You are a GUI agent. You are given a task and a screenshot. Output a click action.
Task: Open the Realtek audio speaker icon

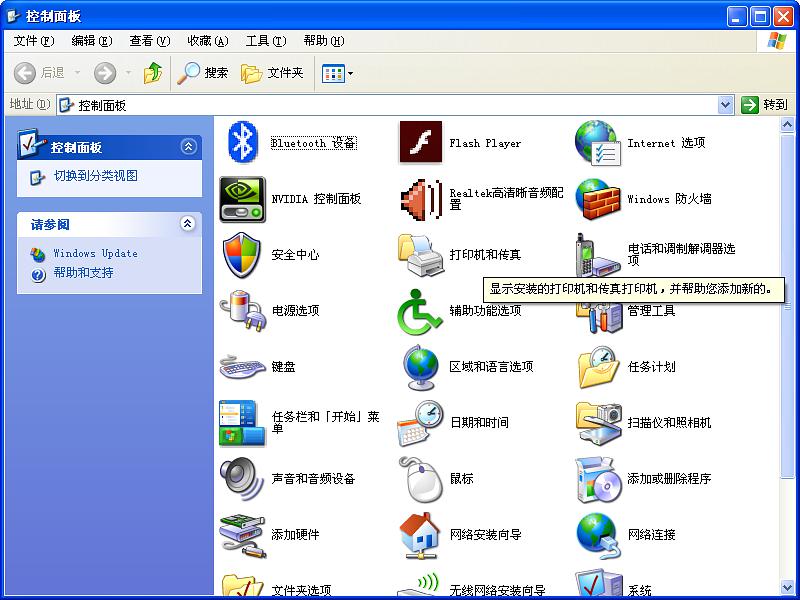[421, 199]
